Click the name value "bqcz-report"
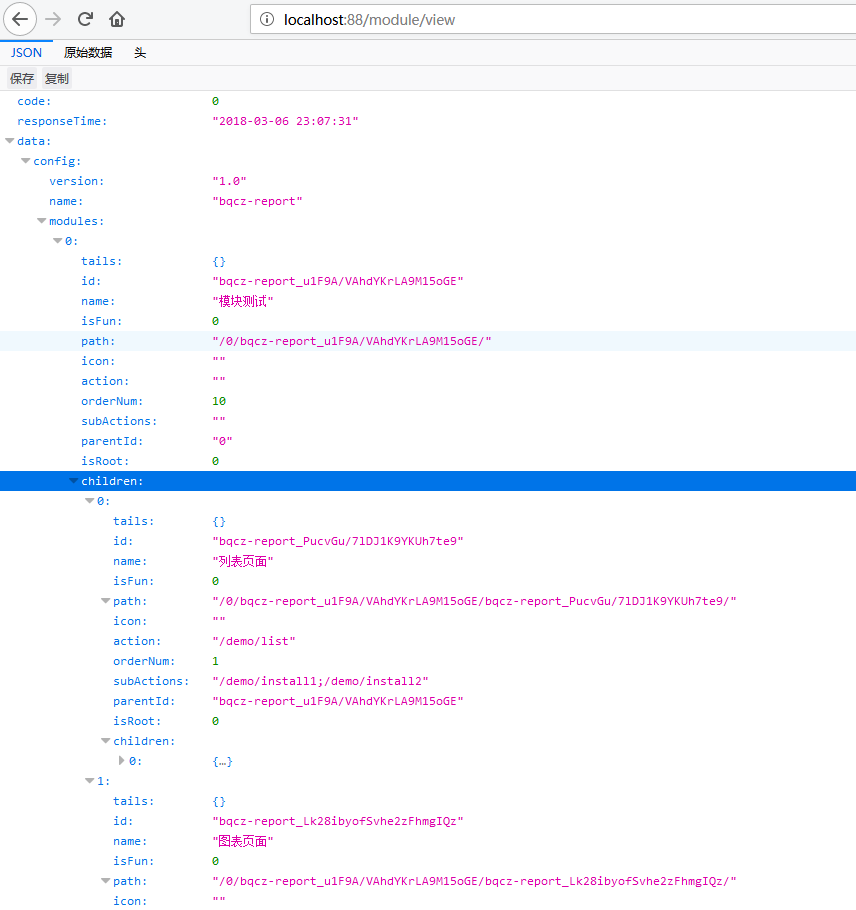856x910 pixels. (257, 201)
